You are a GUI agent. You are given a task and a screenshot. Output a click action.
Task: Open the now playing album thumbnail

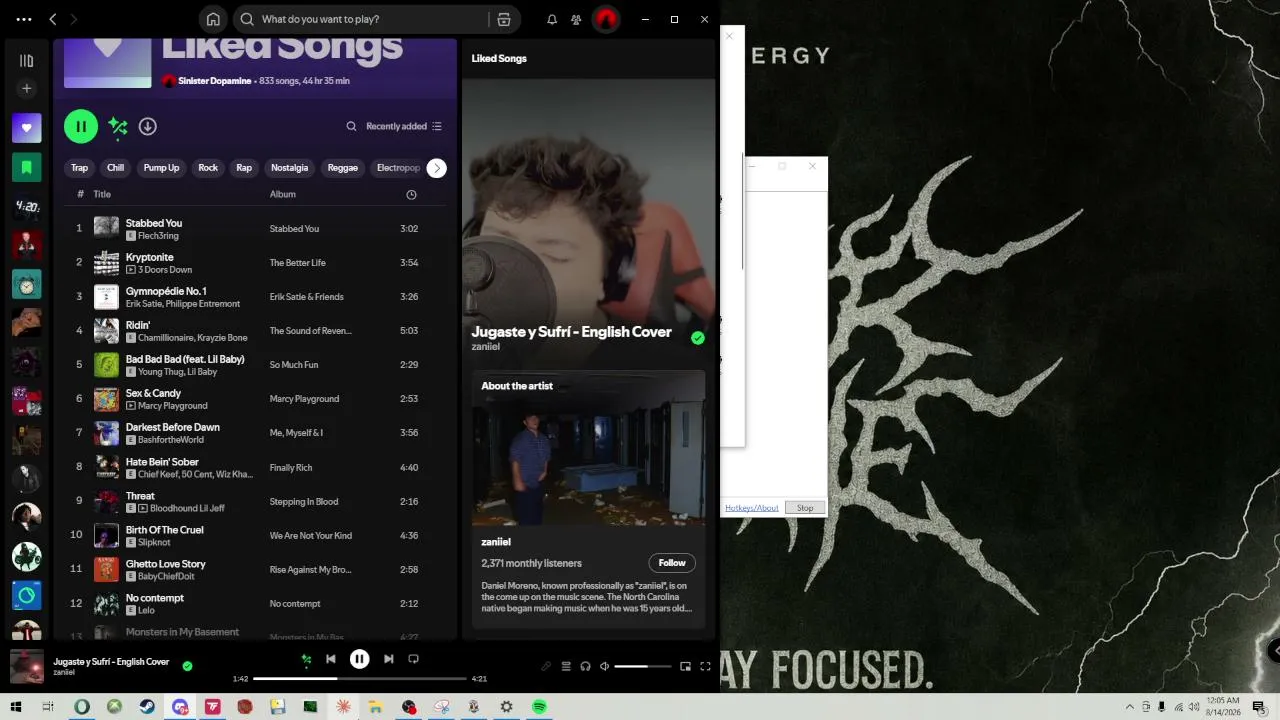[x=27, y=666]
